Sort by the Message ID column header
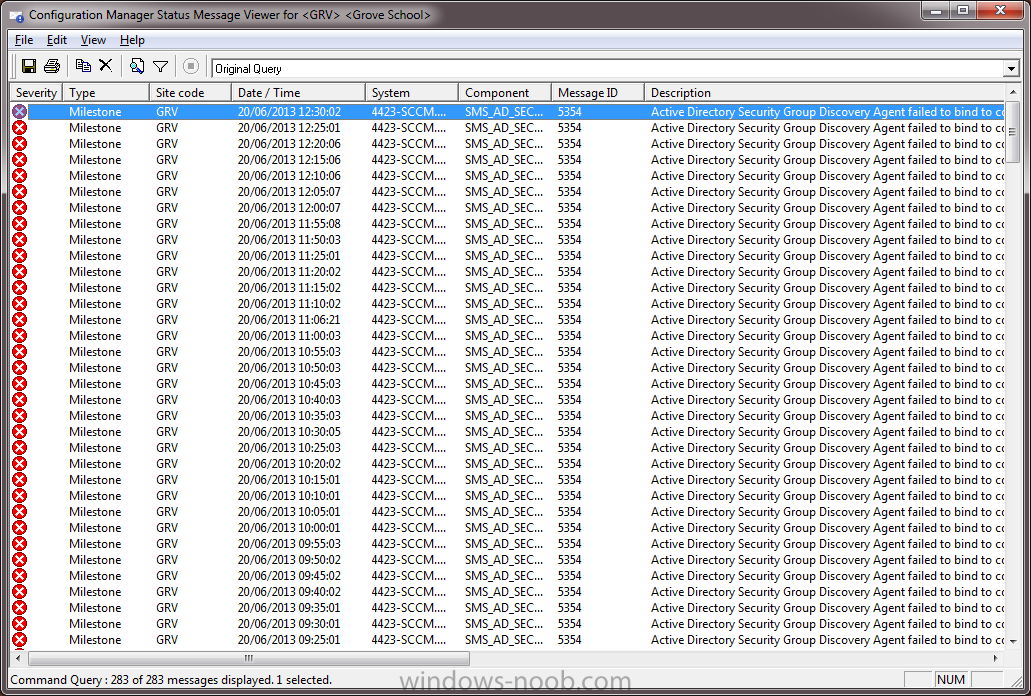 click(598, 93)
